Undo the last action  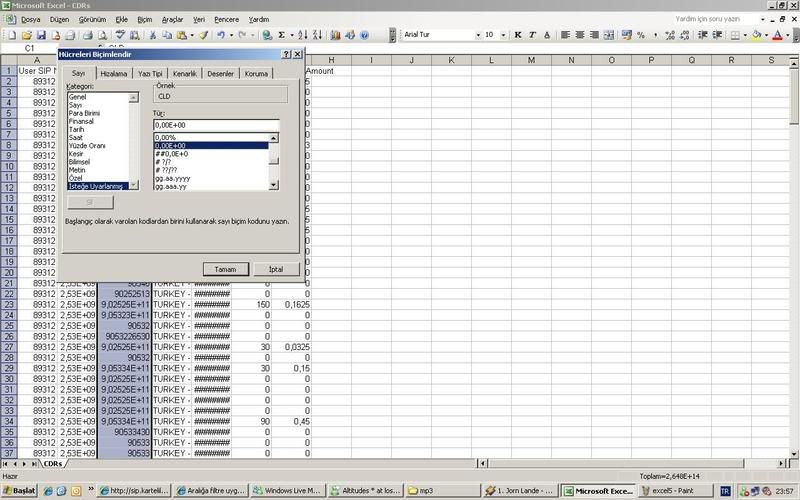click(221, 35)
